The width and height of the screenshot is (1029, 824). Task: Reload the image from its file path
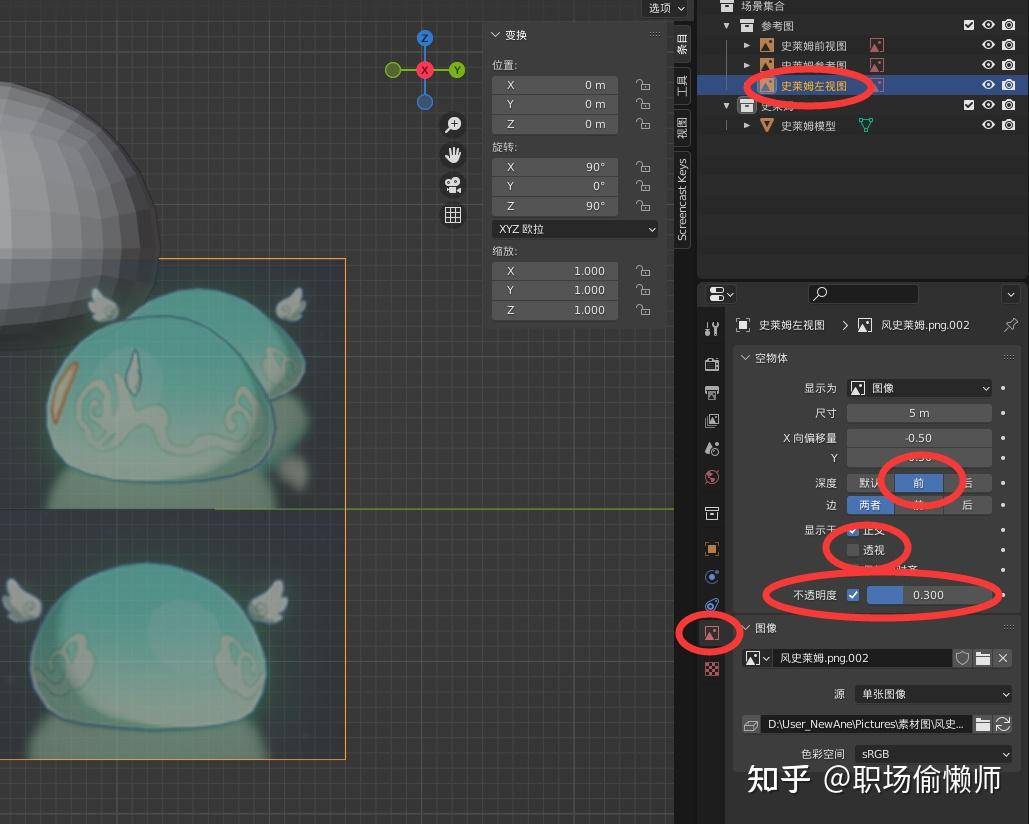(1003, 724)
